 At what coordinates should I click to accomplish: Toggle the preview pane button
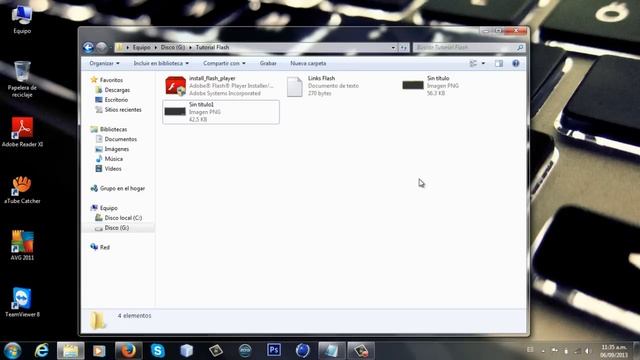coord(499,63)
